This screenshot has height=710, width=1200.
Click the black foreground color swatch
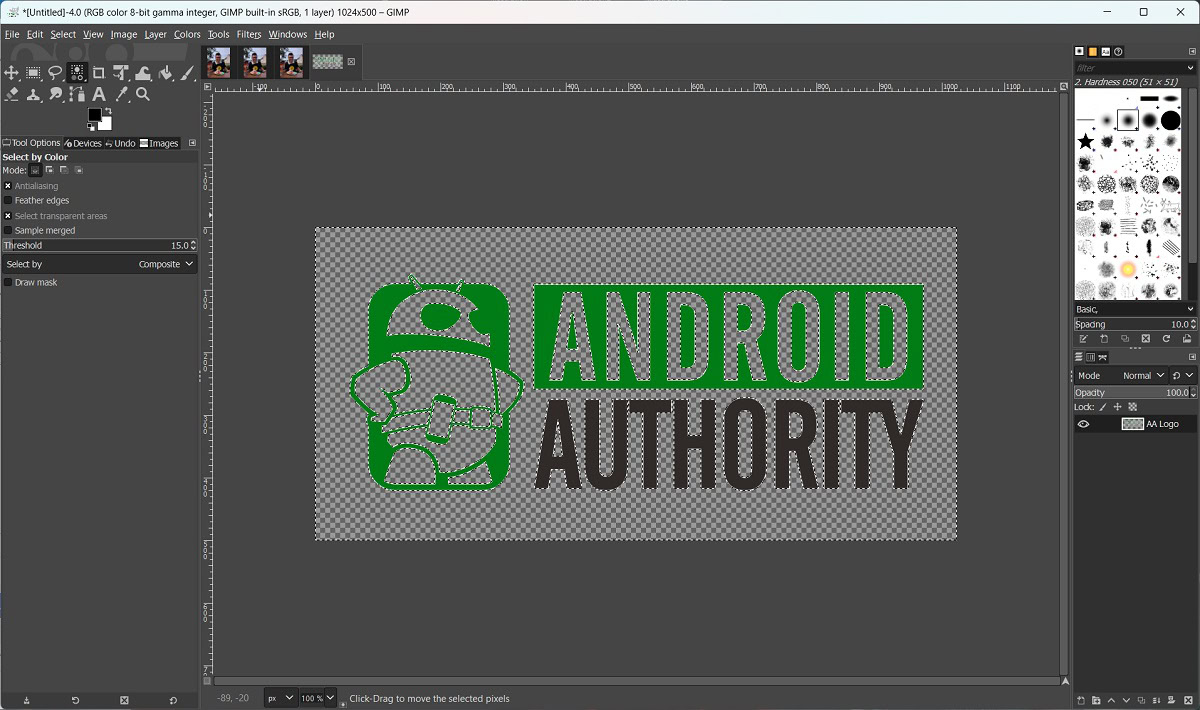pyautogui.click(x=94, y=116)
